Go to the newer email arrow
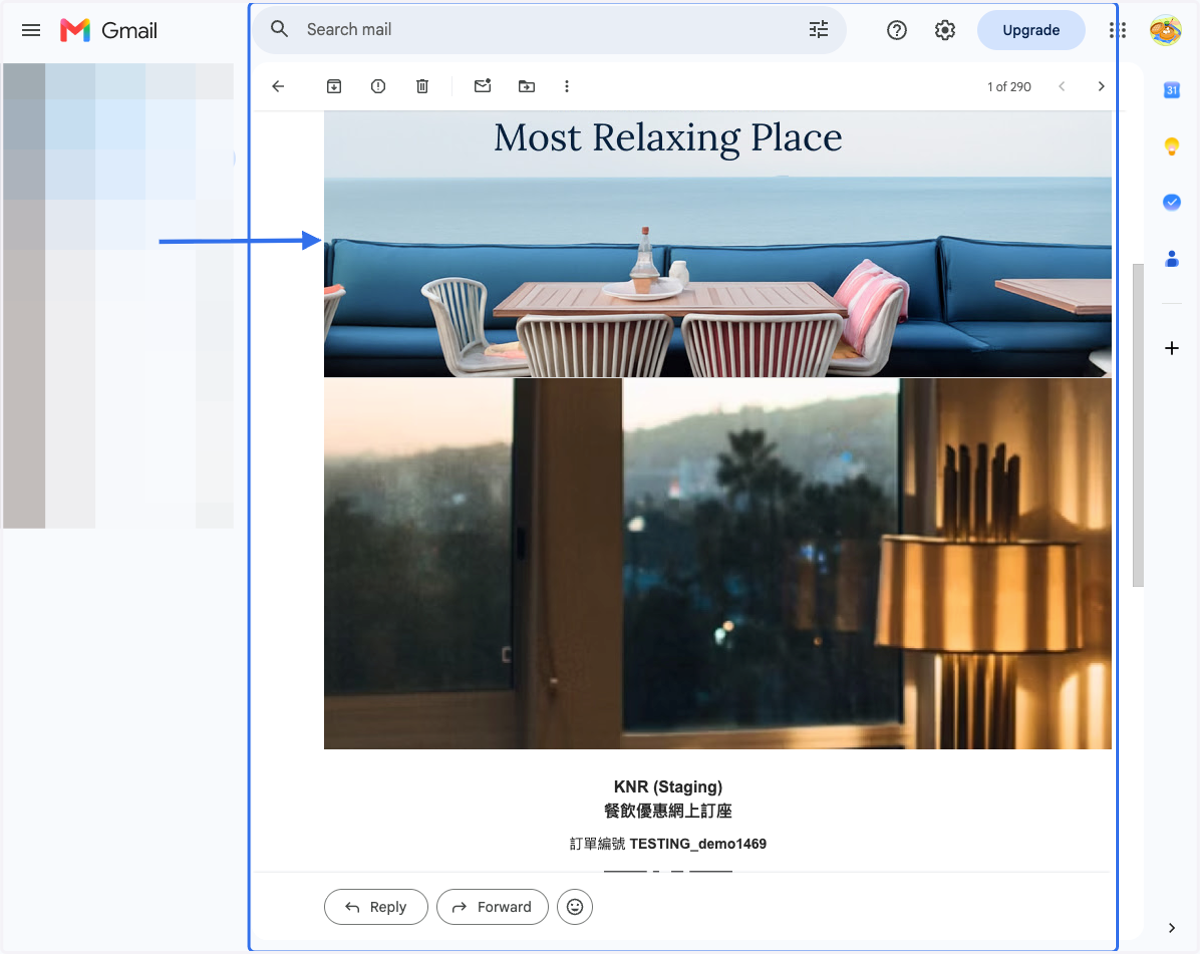 [x=1062, y=86]
